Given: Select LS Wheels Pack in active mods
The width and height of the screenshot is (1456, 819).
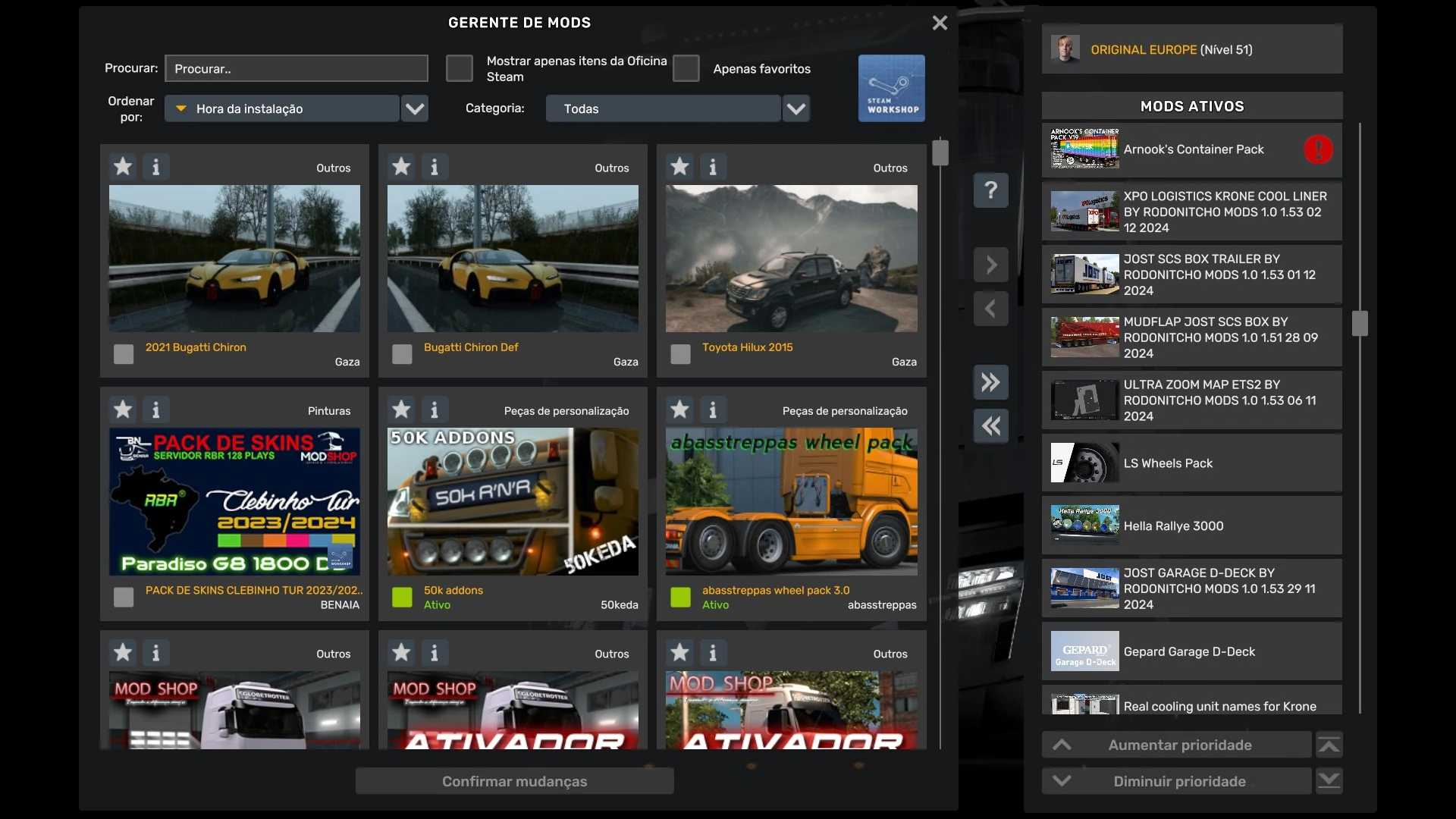Looking at the screenshot, I should 1191,463.
